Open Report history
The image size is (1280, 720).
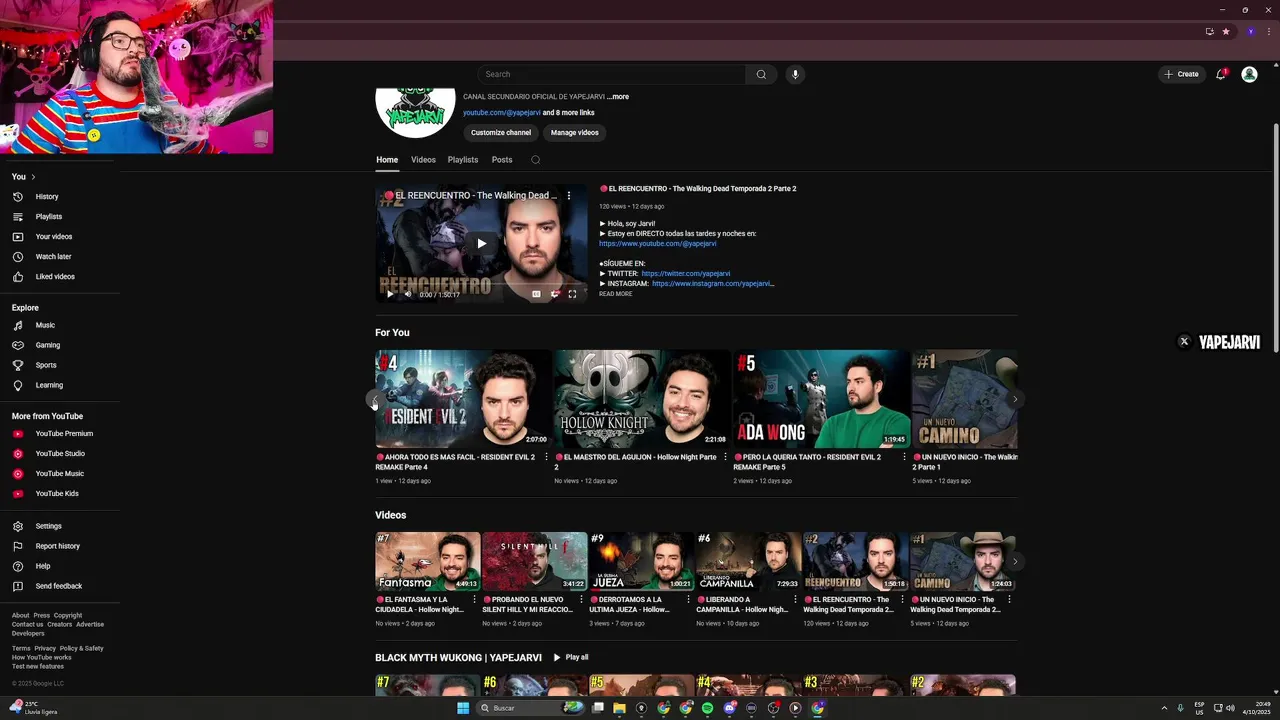60,546
